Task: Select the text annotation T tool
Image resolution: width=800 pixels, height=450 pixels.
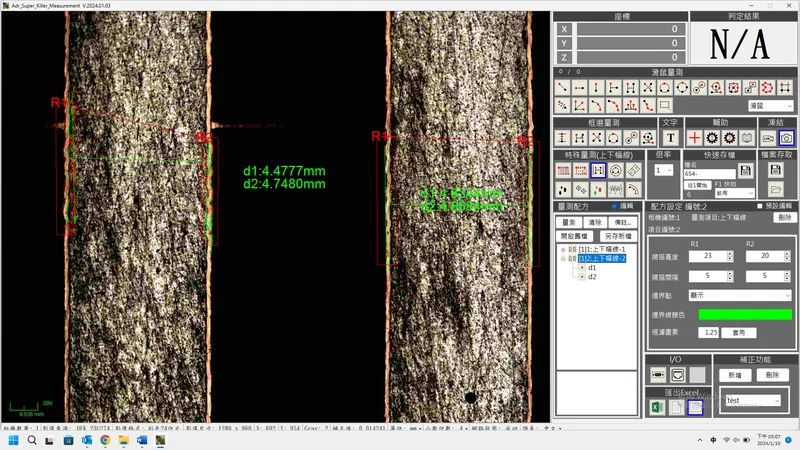Action: point(670,137)
